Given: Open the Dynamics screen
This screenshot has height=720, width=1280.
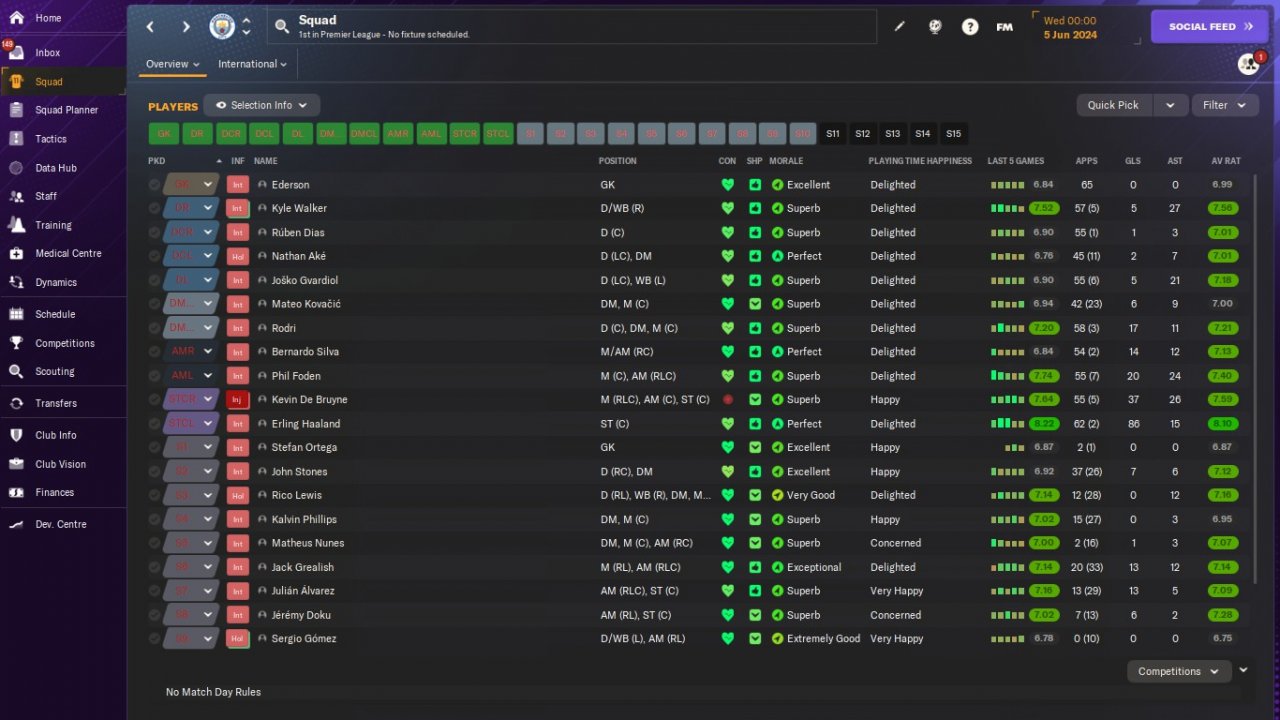Looking at the screenshot, I should (x=56, y=282).
